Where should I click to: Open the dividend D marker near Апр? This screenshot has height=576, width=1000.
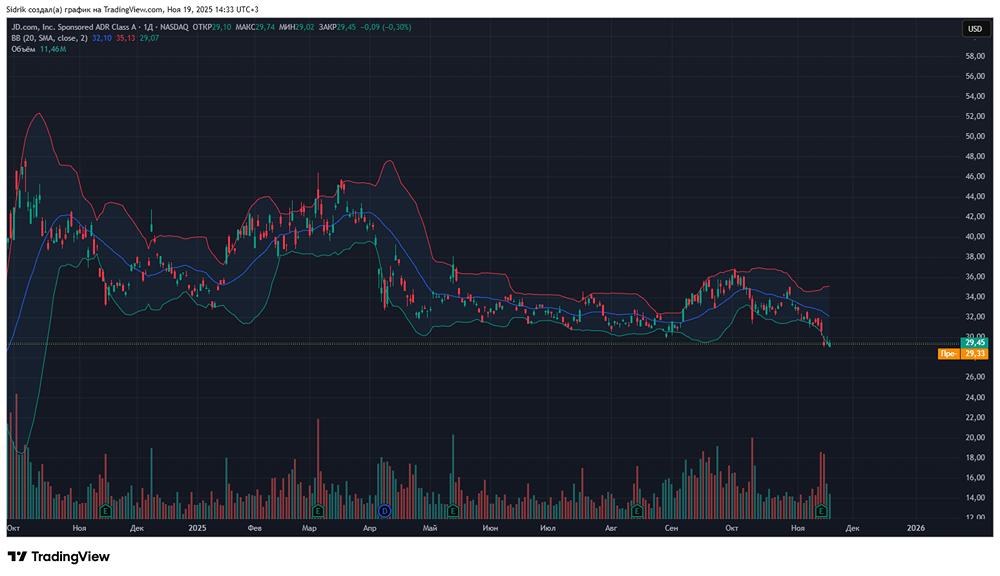tap(383, 511)
